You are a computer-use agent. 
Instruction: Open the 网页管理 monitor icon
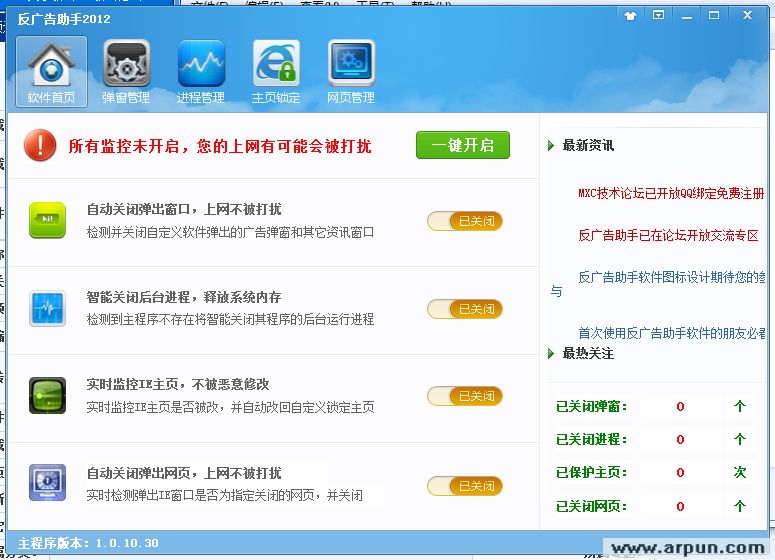click(x=351, y=72)
